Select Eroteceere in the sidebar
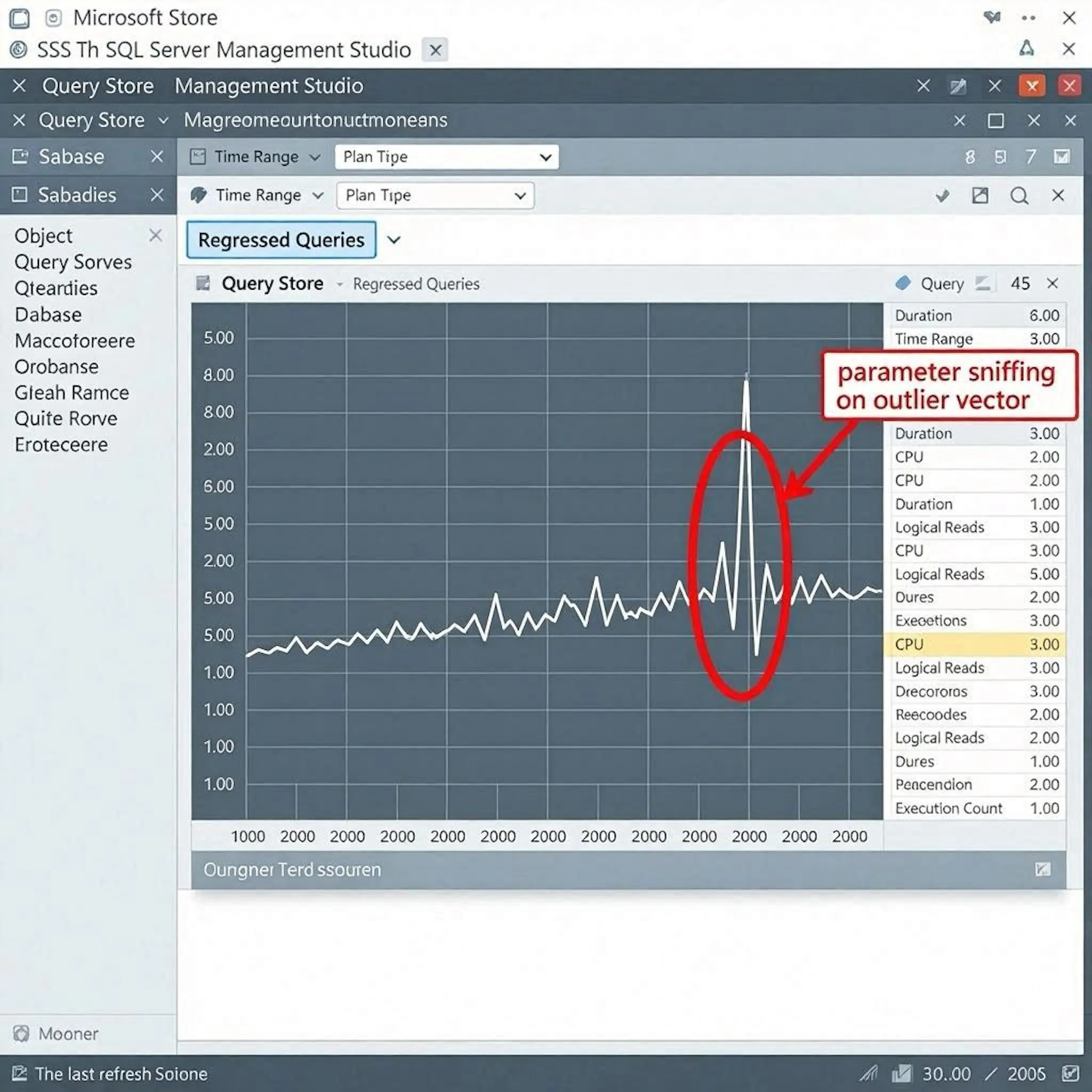Viewport: 1092px width, 1092px height. pos(61,445)
